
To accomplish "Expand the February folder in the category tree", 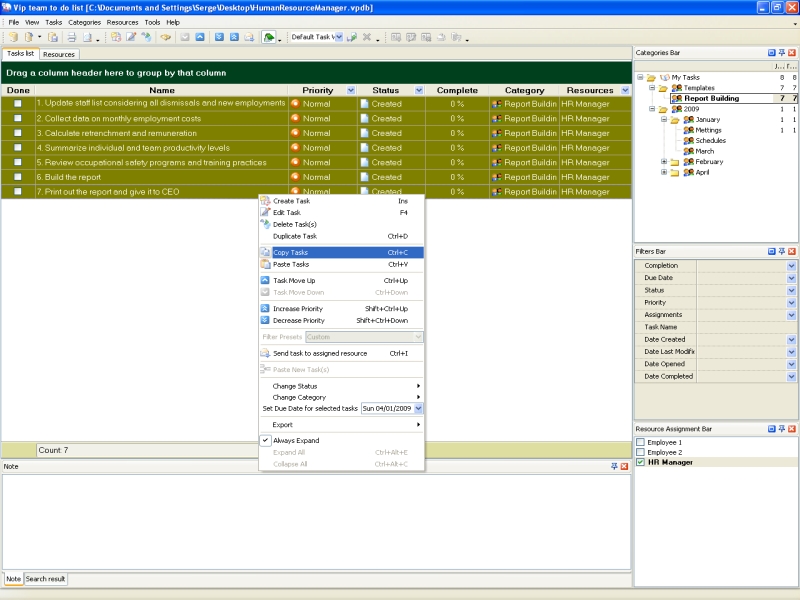I will pos(664,161).
